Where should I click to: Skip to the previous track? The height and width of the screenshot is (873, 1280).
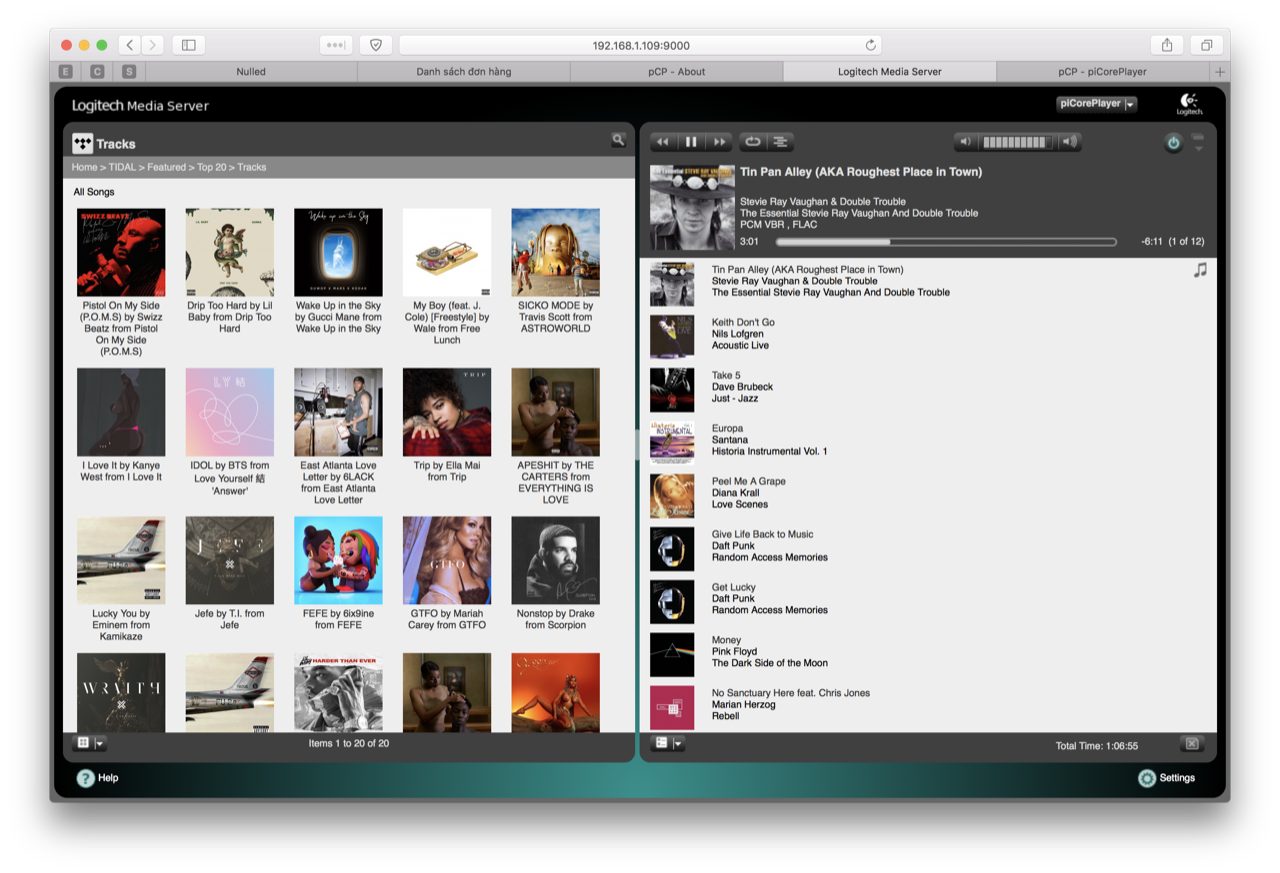click(662, 142)
